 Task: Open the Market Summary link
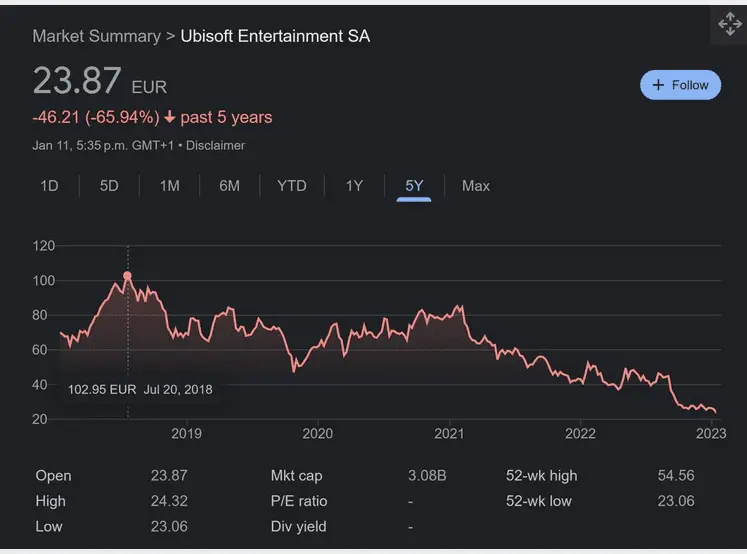pos(96,36)
